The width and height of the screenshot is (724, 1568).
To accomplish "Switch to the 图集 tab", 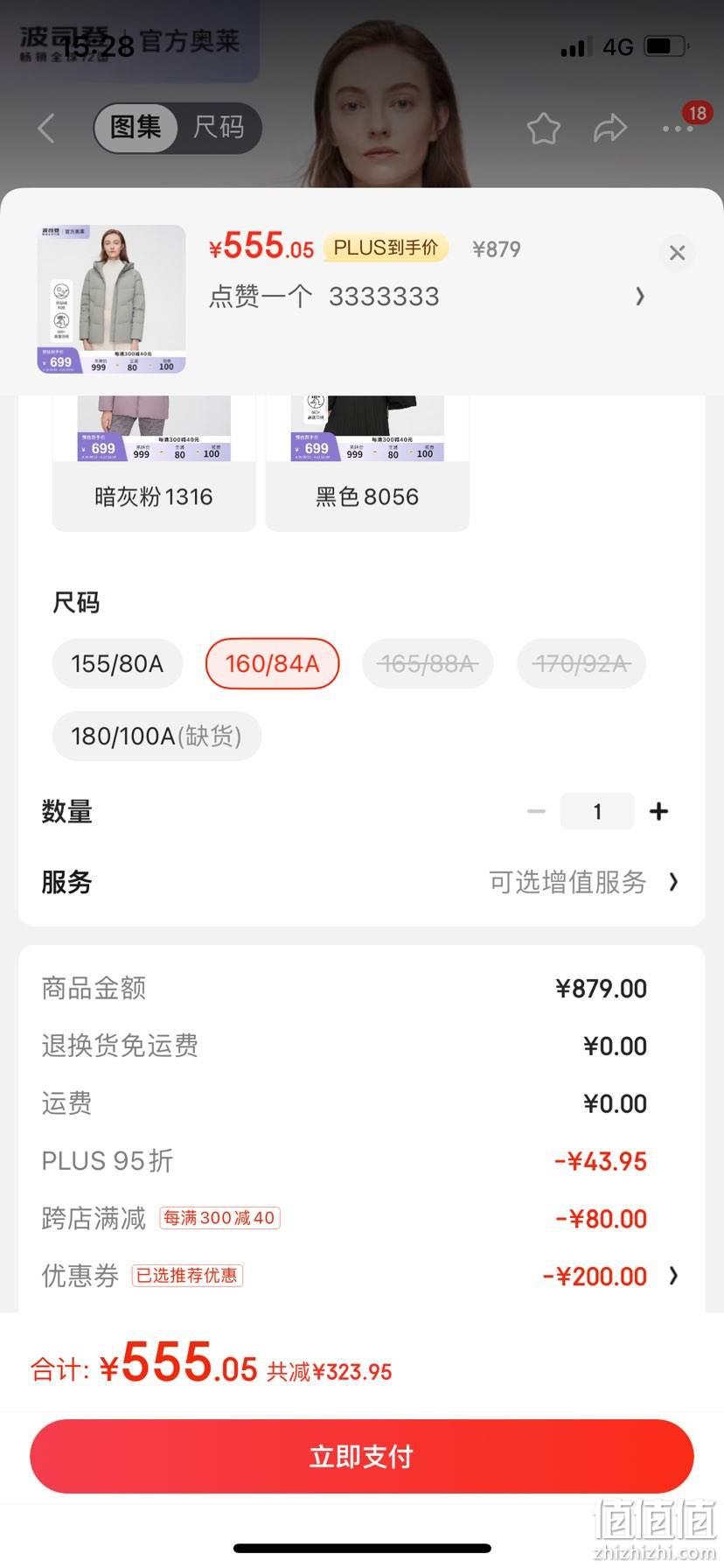I will [136, 128].
